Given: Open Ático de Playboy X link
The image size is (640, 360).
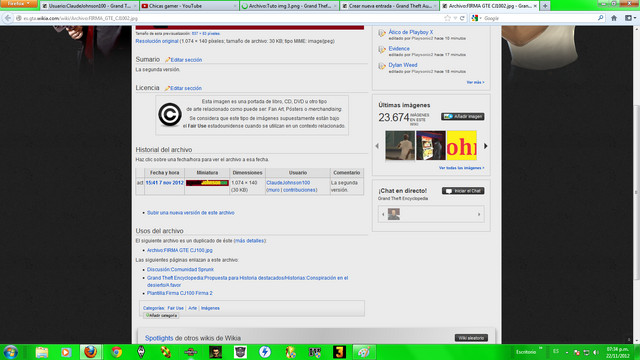Looking at the screenshot, I should (411, 32).
